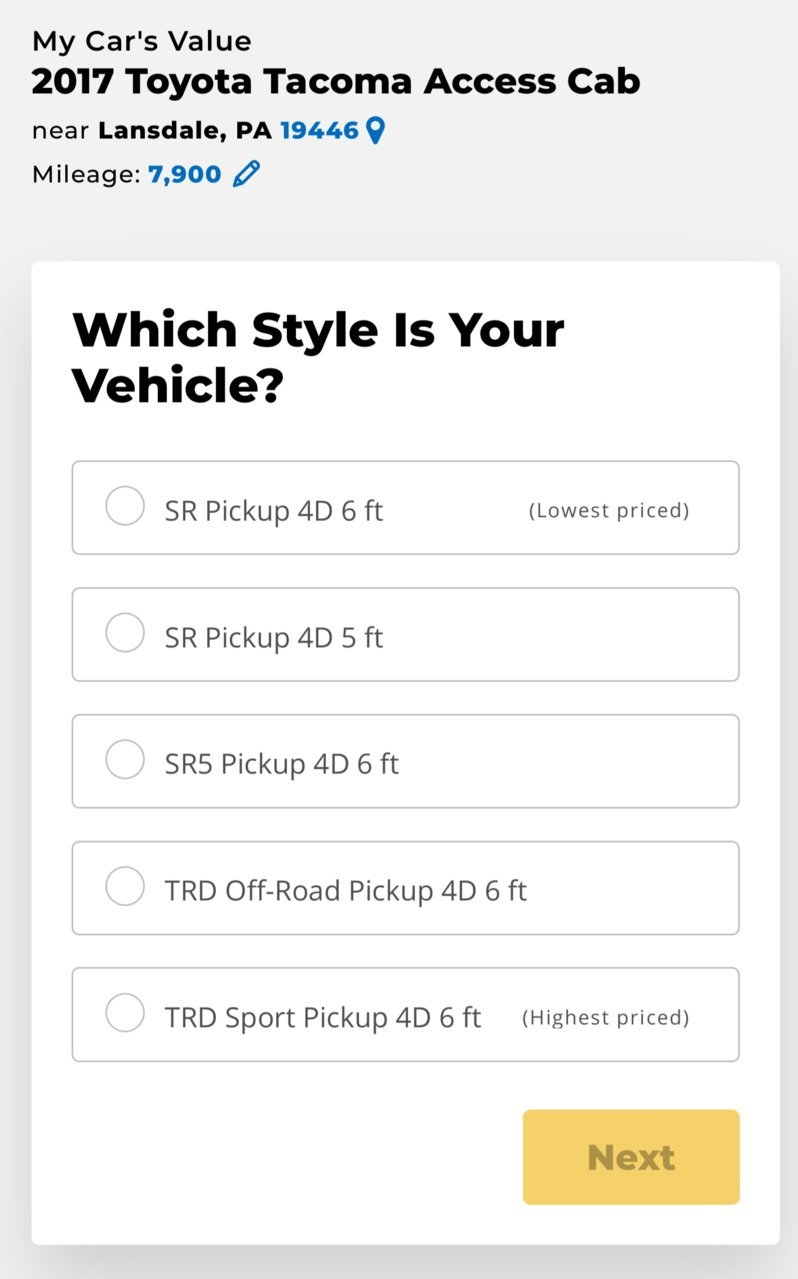Click the location pin icon beside 19446

point(375,130)
